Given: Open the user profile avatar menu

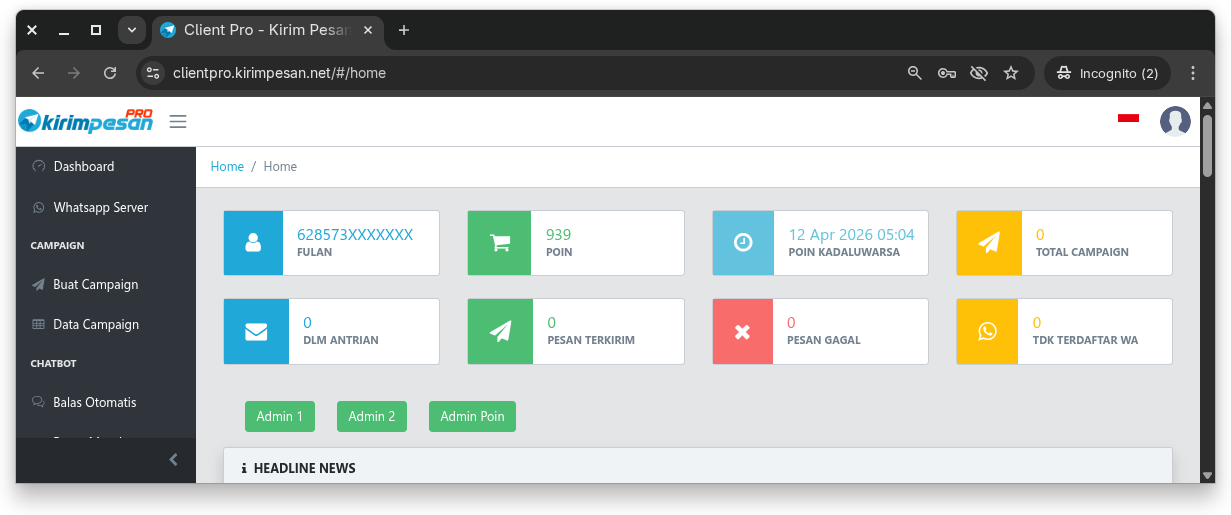Looking at the screenshot, I should (x=1175, y=122).
